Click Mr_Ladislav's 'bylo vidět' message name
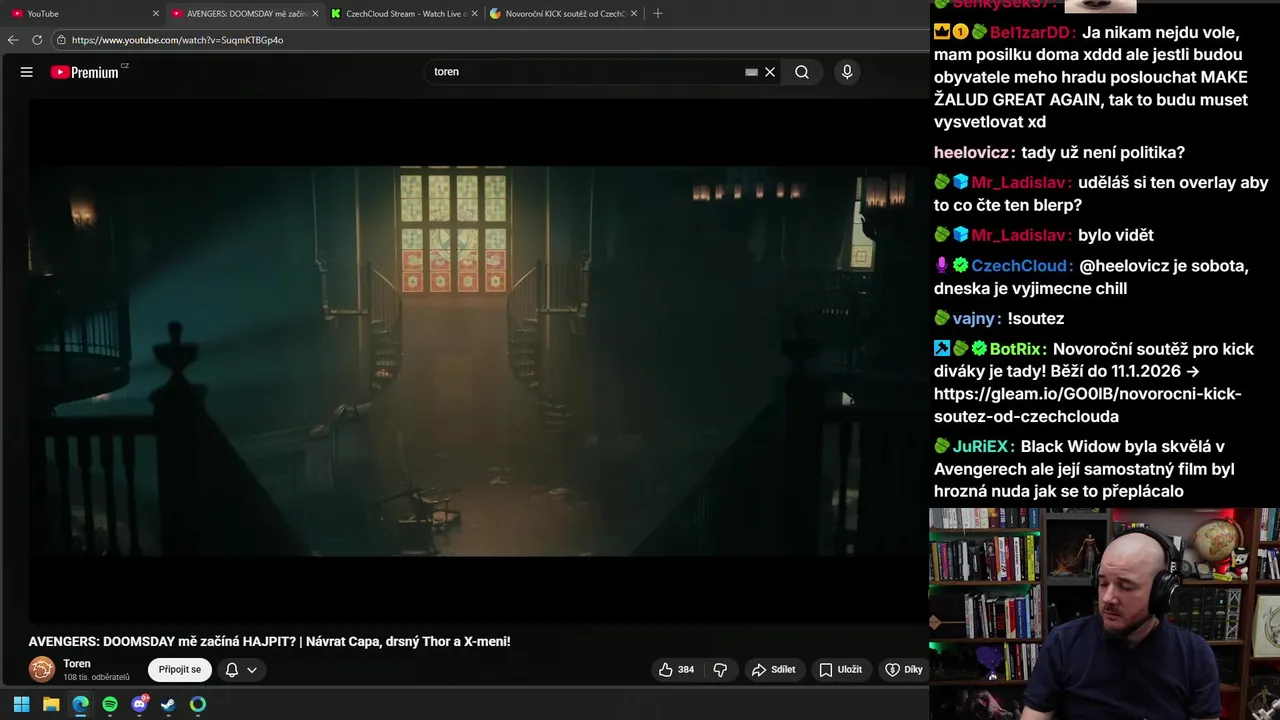 (x=1019, y=236)
